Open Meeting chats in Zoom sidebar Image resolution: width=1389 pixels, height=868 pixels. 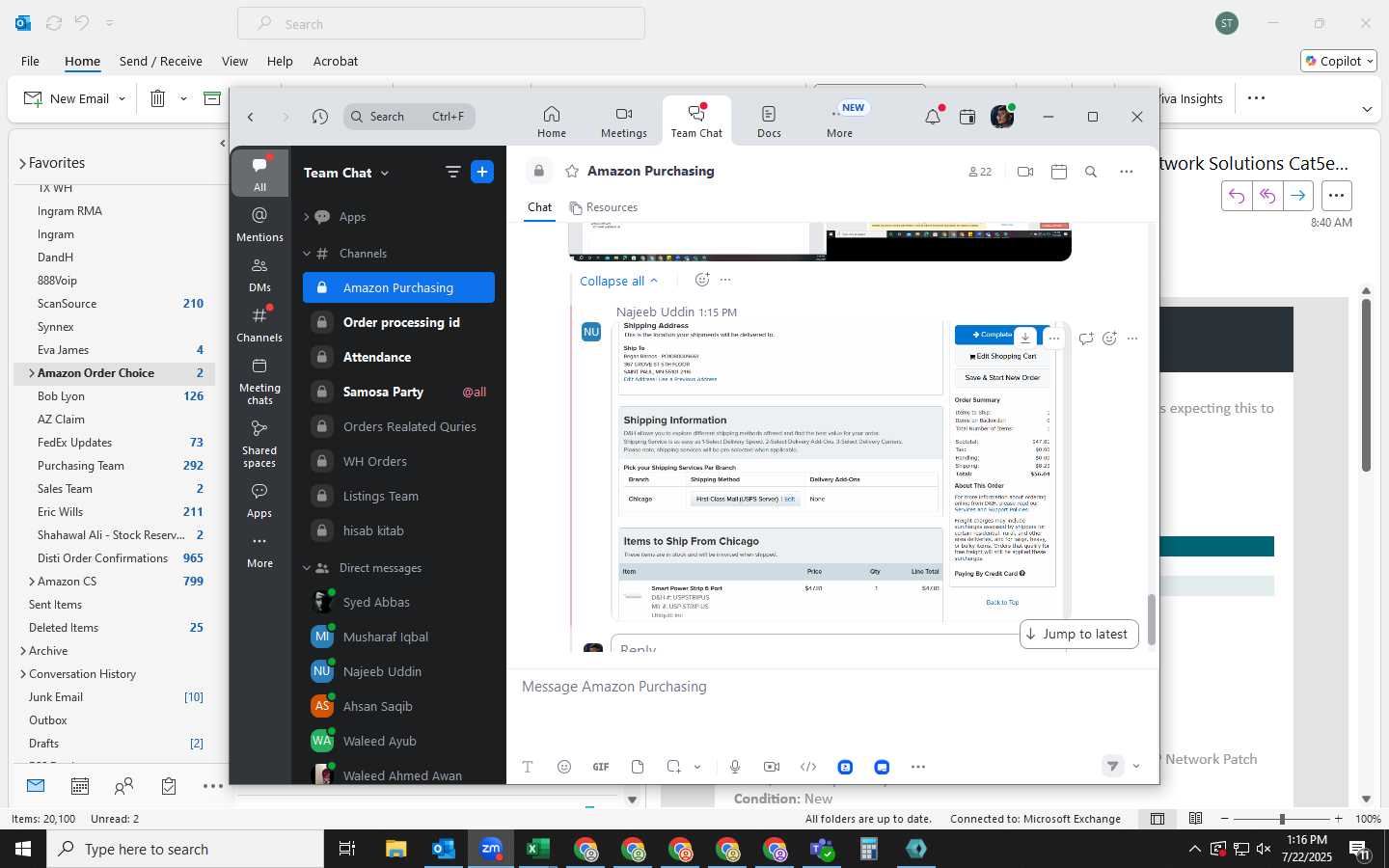click(x=259, y=381)
